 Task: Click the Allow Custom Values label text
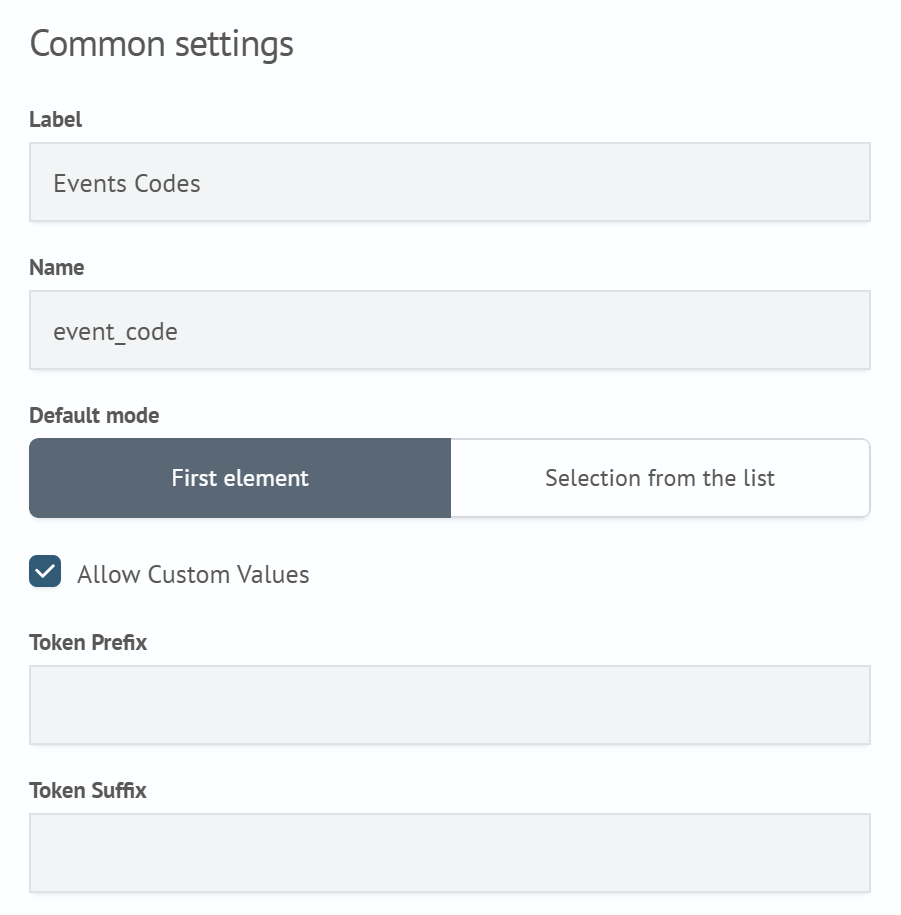[193, 575]
